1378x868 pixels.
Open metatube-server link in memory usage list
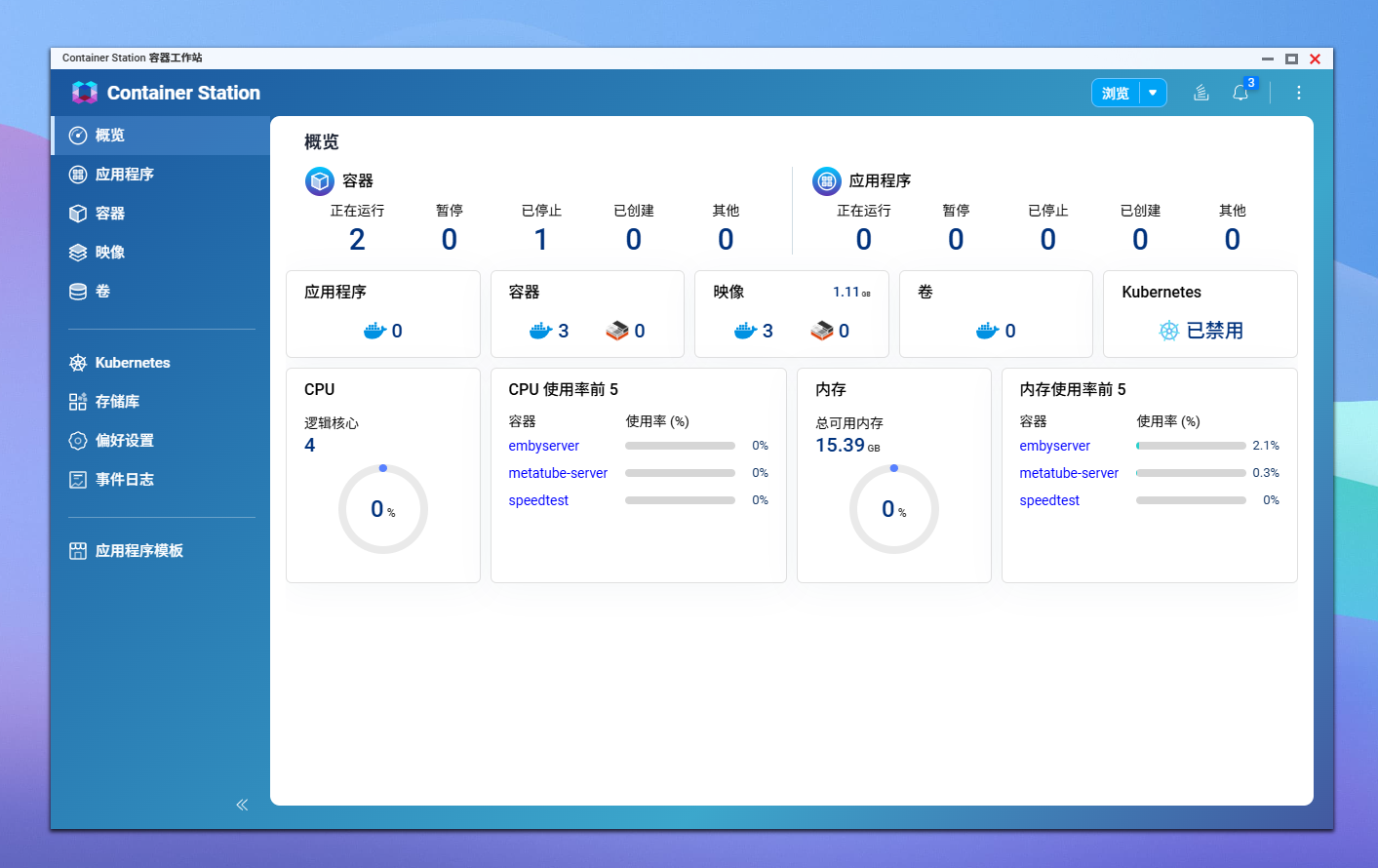point(1069,473)
